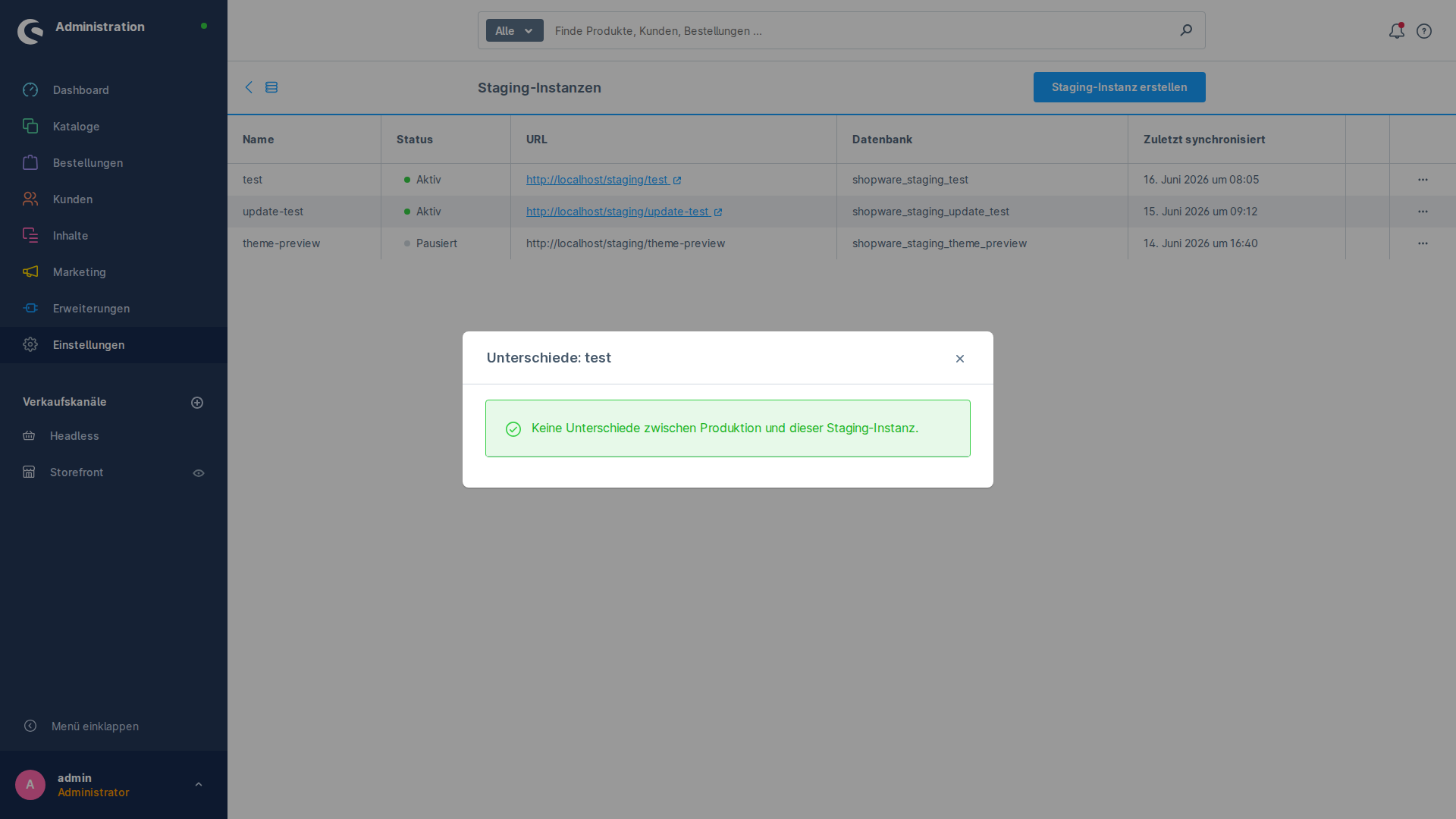The width and height of the screenshot is (1456, 819).
Task: Click the Einstellungen gear icon
Action: [30, 345]
